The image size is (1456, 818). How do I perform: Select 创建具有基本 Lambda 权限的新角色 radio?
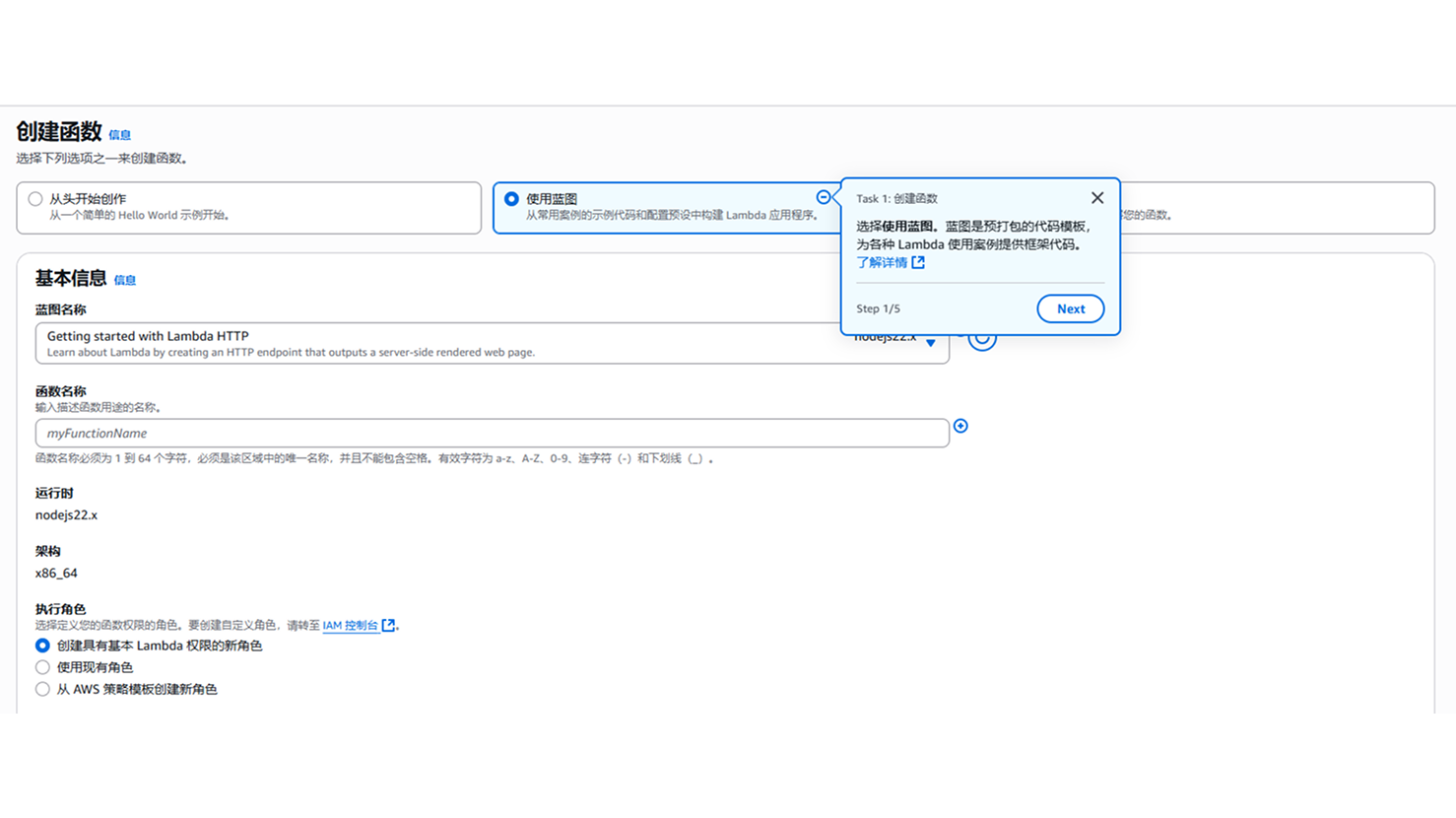(42, 646)
